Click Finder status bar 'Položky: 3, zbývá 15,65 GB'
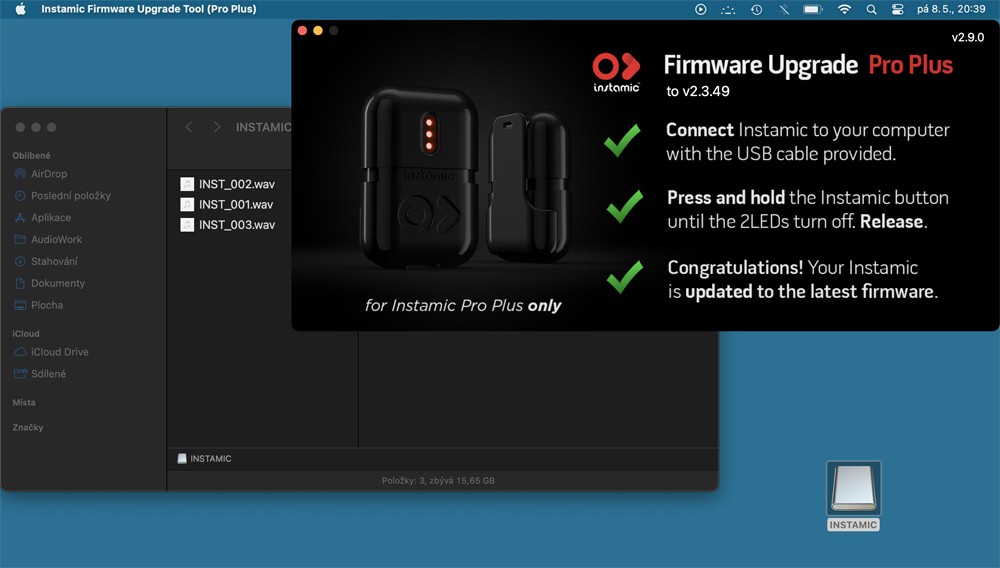Image resolution: width=1000 pixels, height=568 pixels. pos(438,481)
